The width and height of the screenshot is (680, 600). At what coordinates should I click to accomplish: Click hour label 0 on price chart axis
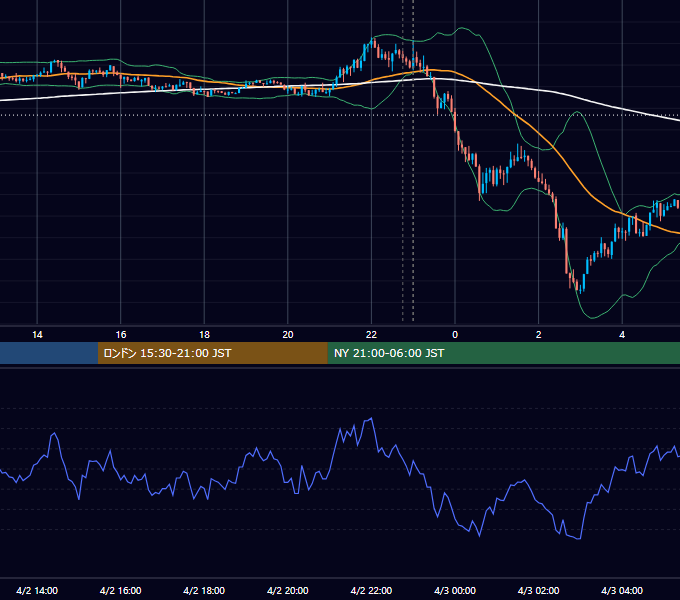pyautogui.click(x=455, y=335)
